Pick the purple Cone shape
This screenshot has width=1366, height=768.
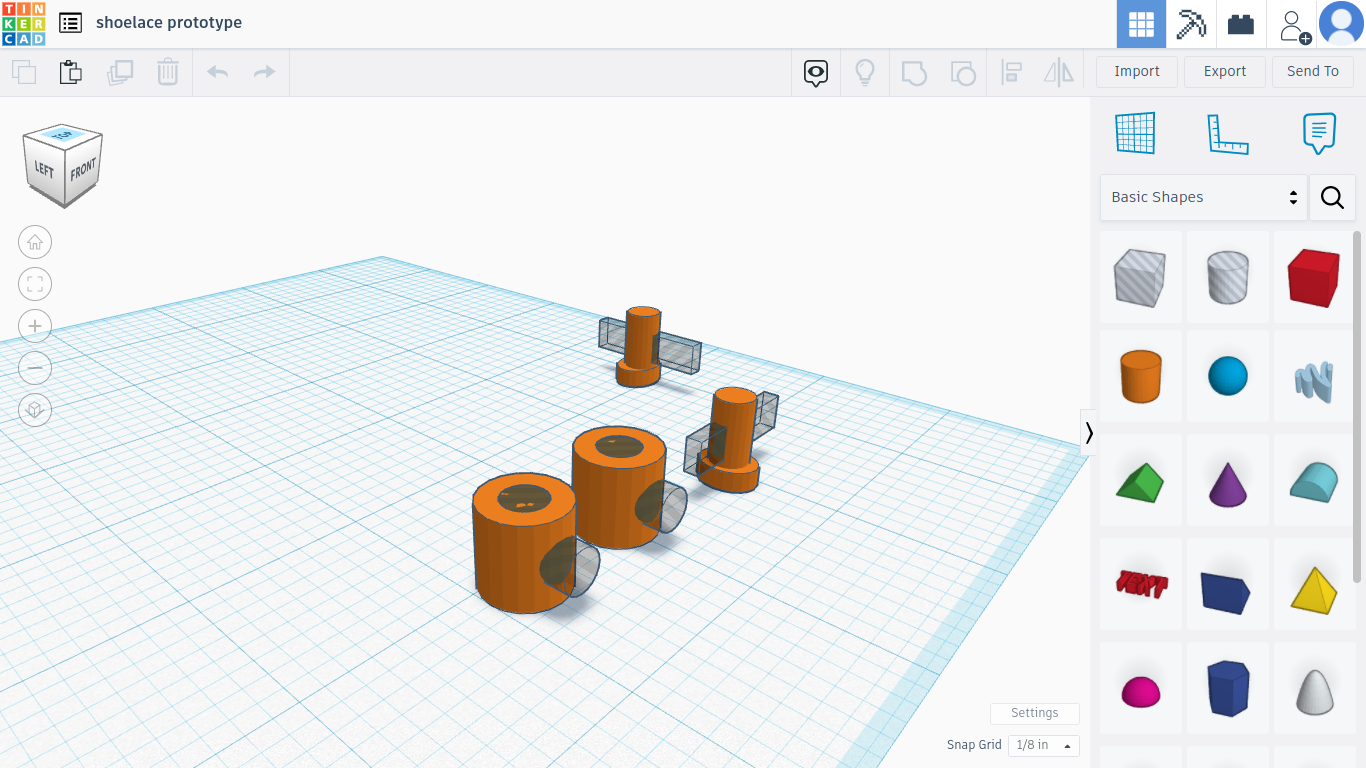1228,481
